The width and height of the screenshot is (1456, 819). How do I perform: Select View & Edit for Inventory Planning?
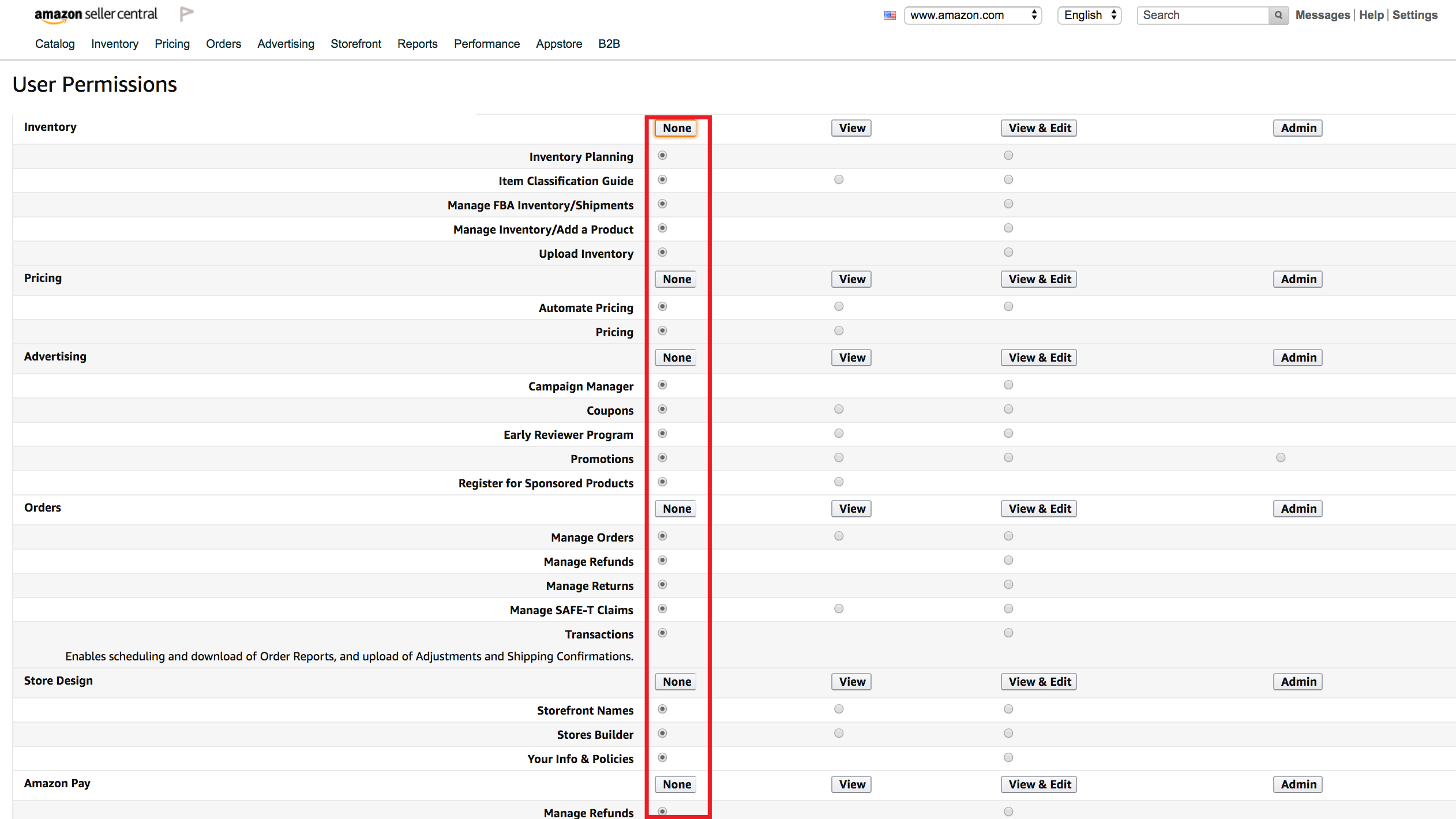point(1008,155)
